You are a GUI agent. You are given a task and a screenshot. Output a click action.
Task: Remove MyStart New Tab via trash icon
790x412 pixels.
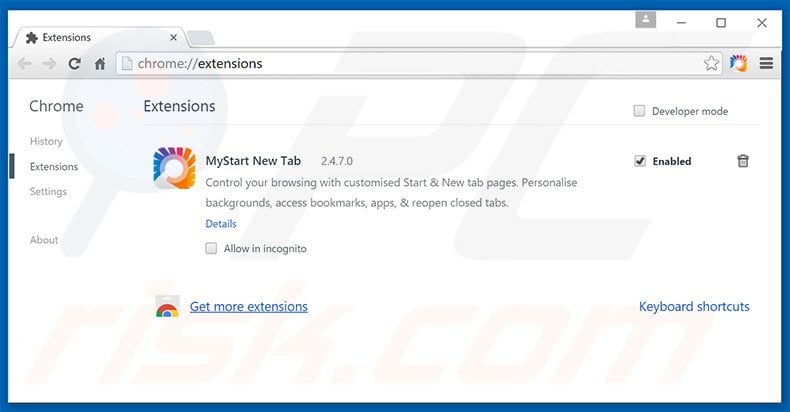(743, 161)
